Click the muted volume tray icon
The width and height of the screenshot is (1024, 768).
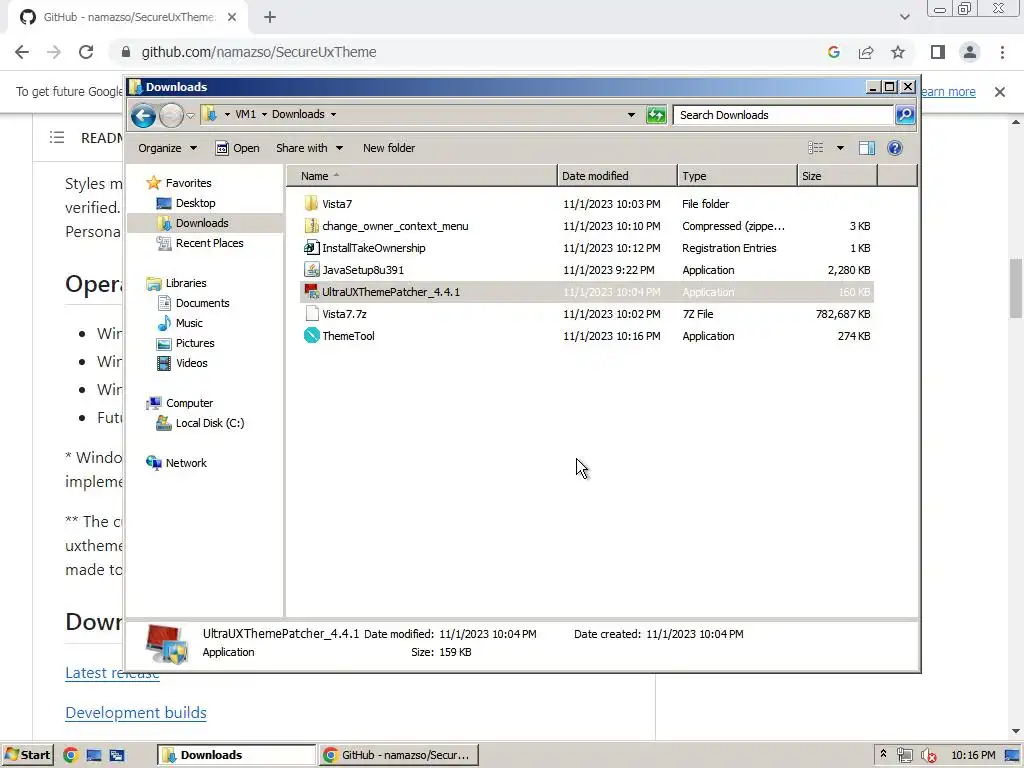pos(928,756)
